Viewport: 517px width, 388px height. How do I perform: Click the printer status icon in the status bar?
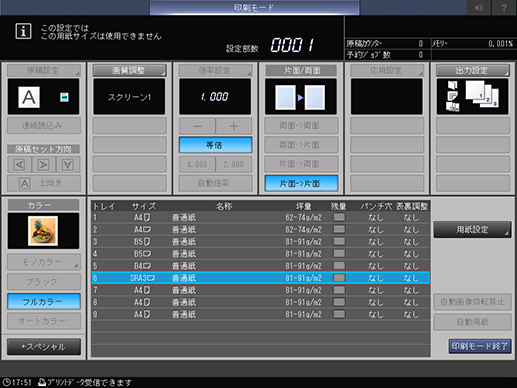[42, 382]
